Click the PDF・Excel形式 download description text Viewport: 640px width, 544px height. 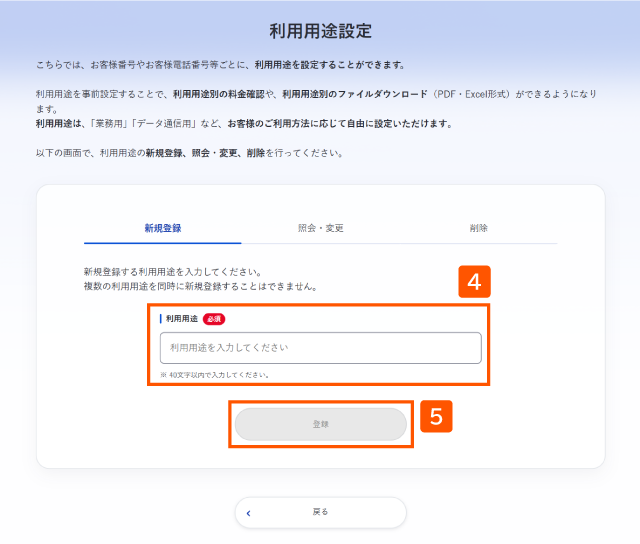316,101
